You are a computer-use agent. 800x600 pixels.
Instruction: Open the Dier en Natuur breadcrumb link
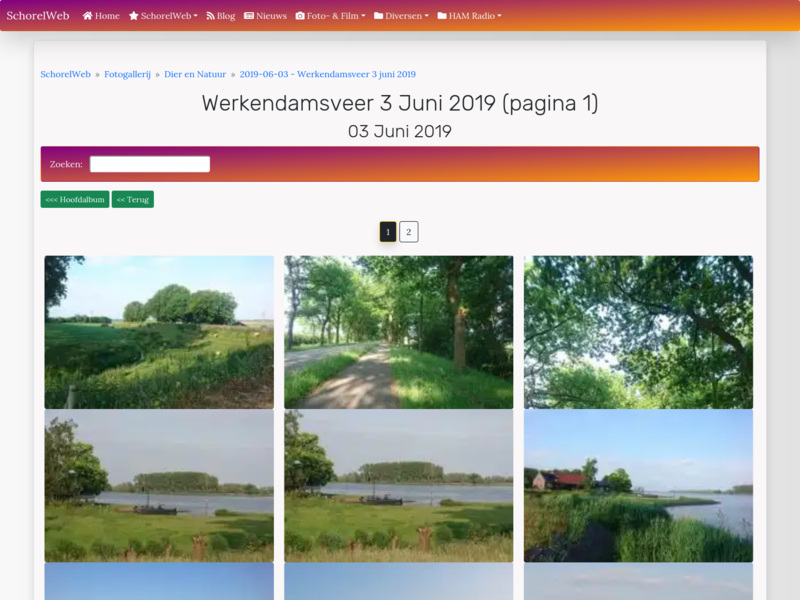pos(195,74)
